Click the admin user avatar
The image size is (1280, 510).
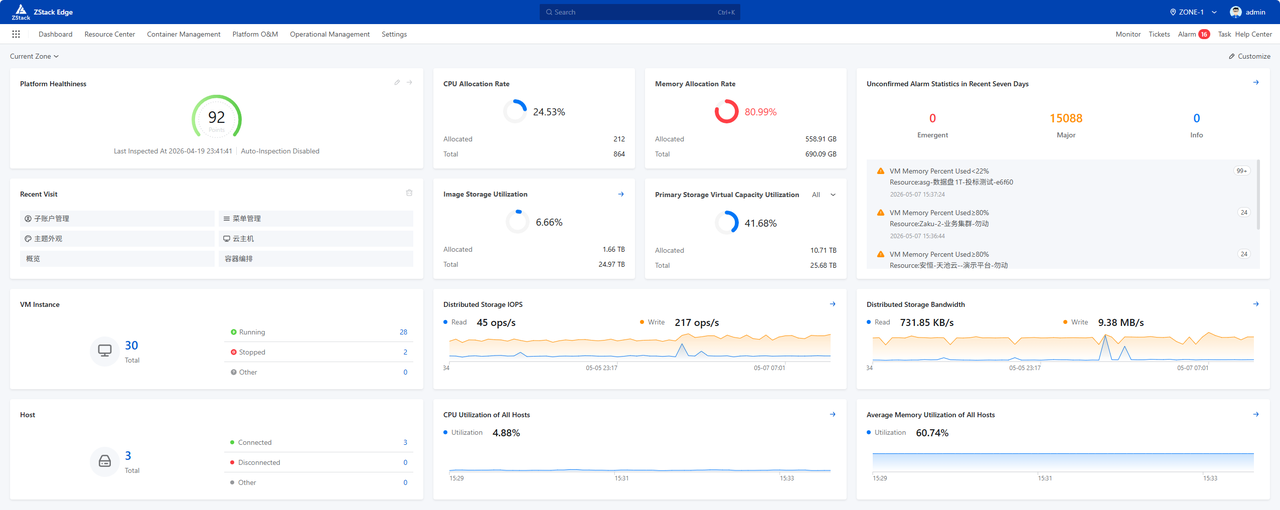tap(1236, 12)
